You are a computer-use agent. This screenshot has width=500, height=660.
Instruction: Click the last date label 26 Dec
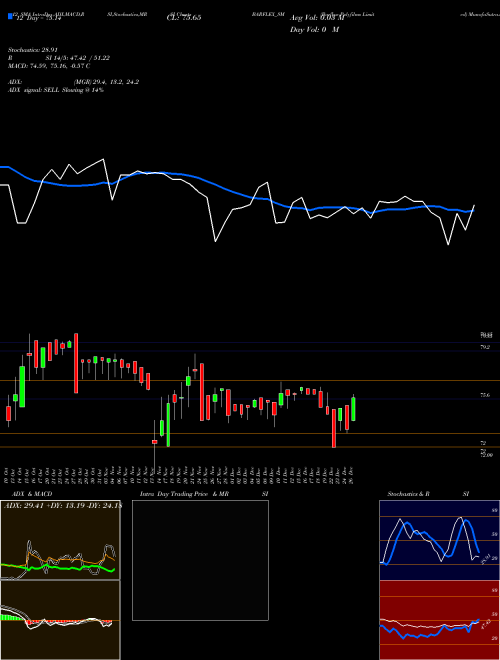(351, 475)
